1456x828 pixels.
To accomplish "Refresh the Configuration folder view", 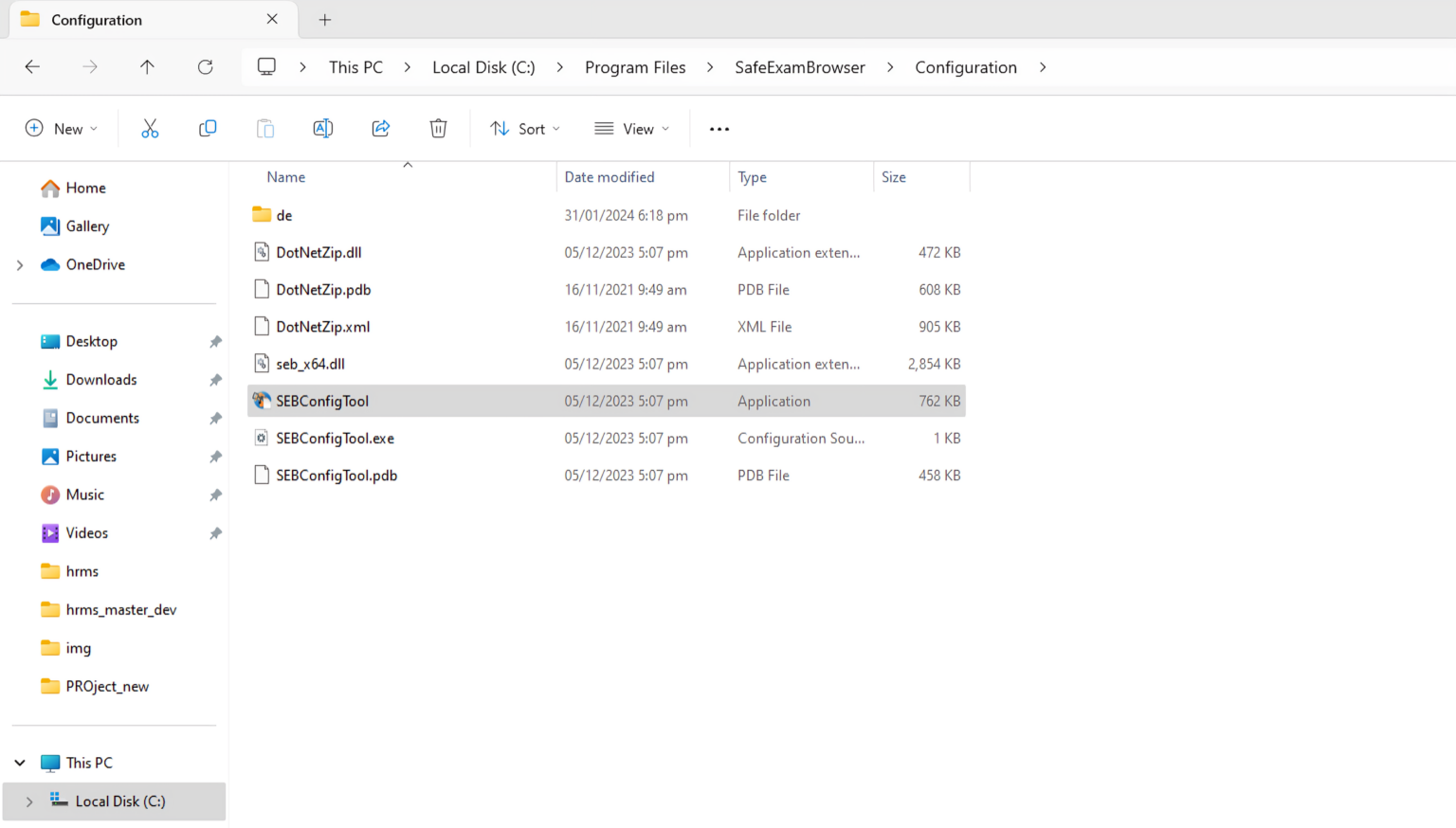I will (x=205, y=67).
